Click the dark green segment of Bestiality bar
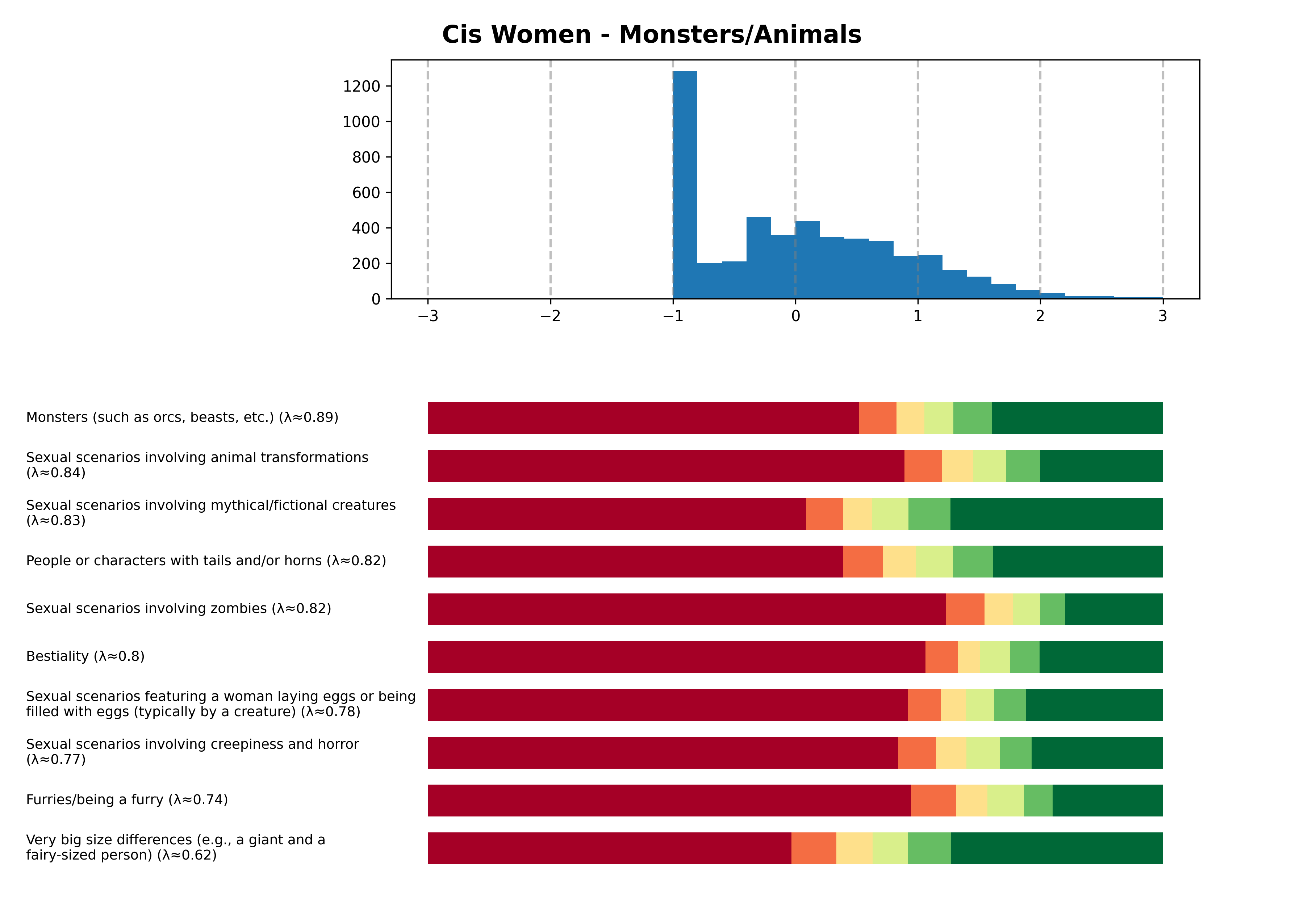The width and height of the screenshot is (1304, 924). click(1101, 657)
